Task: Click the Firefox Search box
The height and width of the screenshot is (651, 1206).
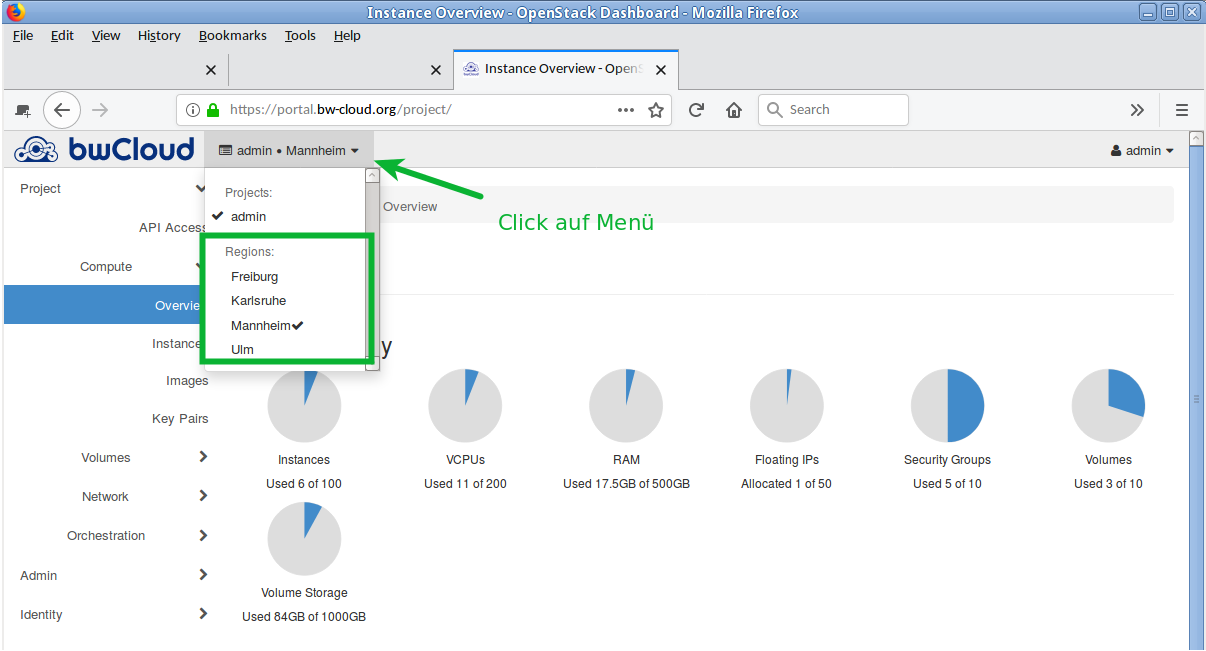Action: click(833, 110)
